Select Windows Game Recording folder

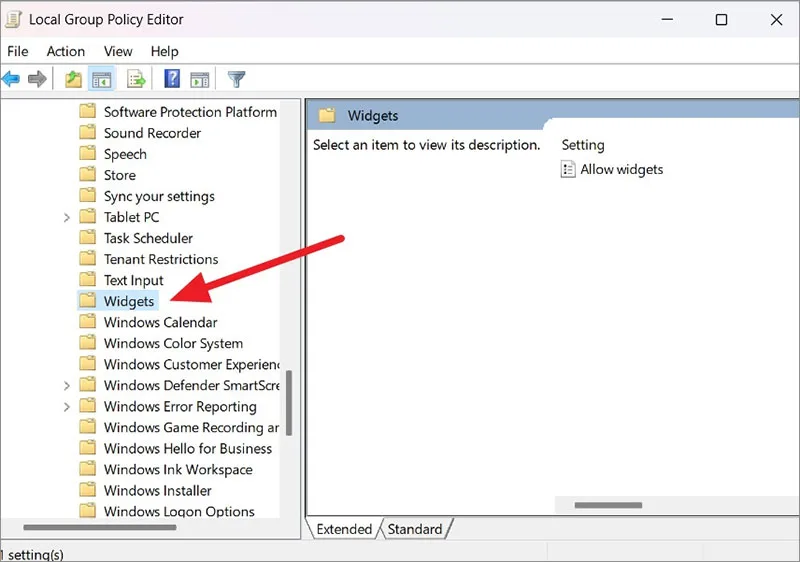191,427
